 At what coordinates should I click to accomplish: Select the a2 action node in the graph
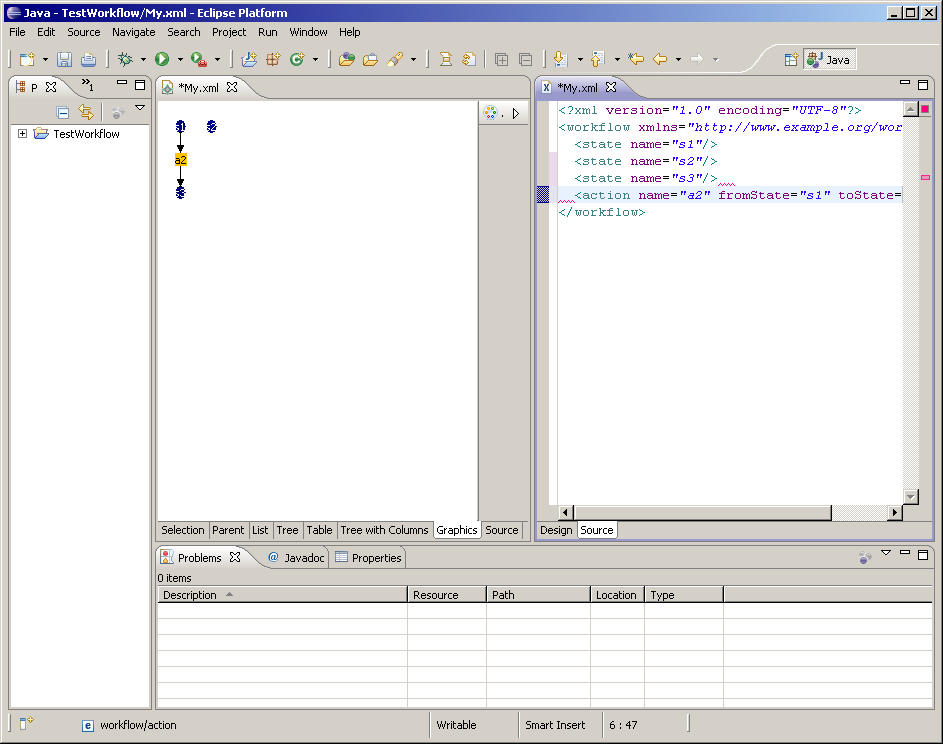click(x=181, y=160)
